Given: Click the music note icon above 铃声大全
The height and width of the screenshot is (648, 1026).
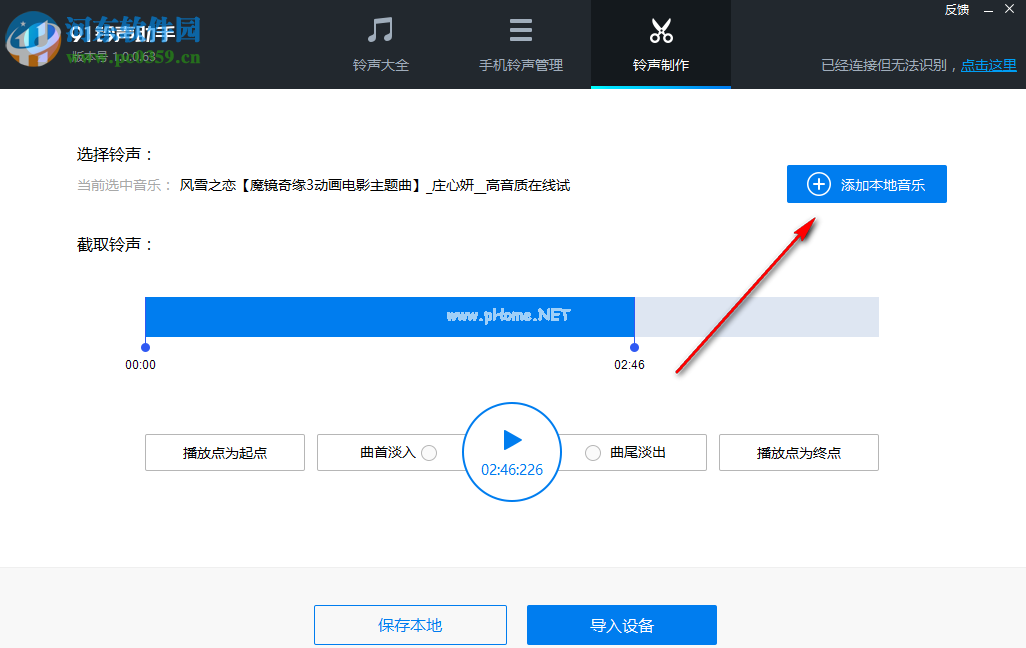Looking at the screenshot, I should (380, 30).
